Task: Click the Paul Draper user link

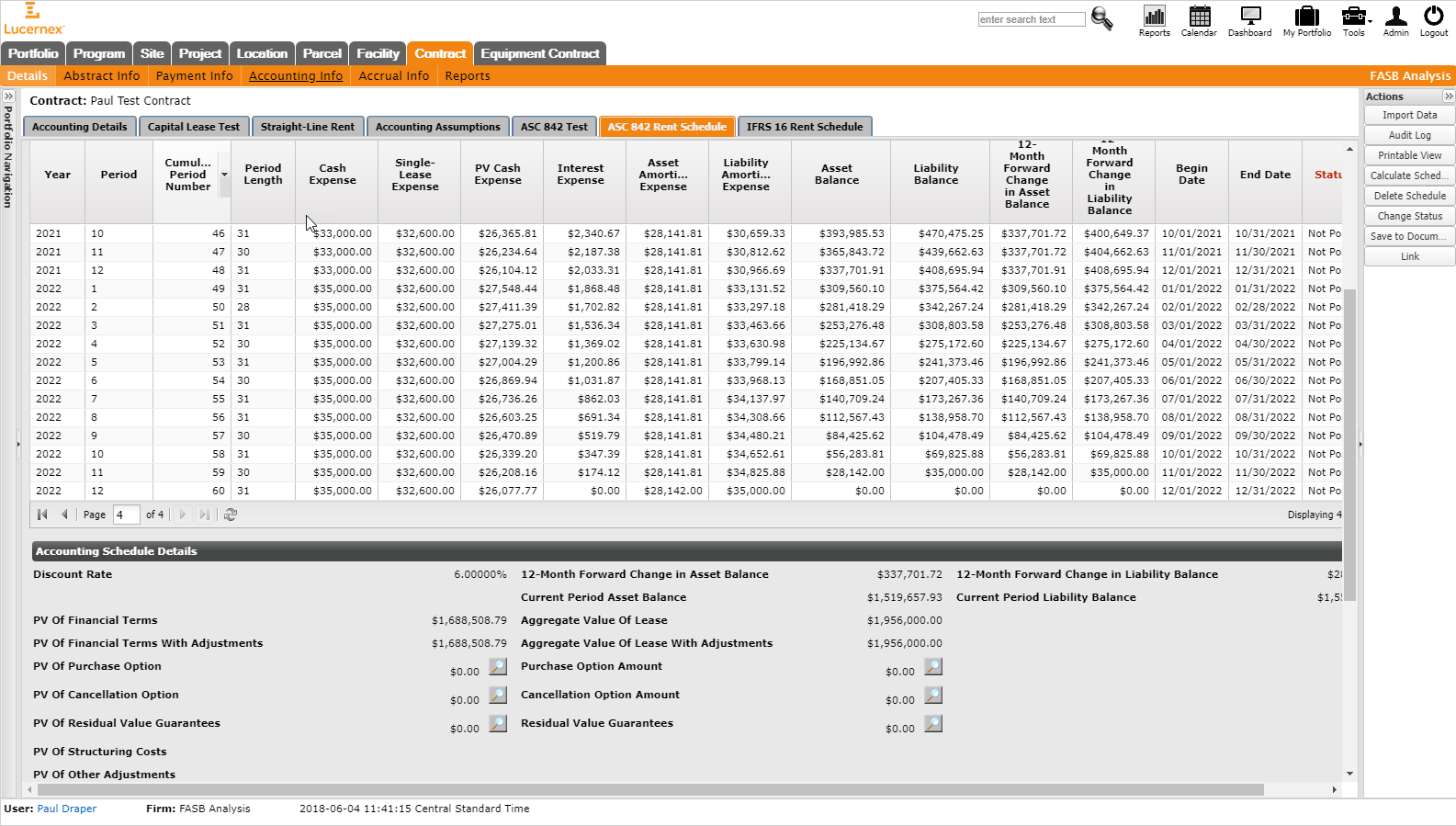Action: (67, 809)
